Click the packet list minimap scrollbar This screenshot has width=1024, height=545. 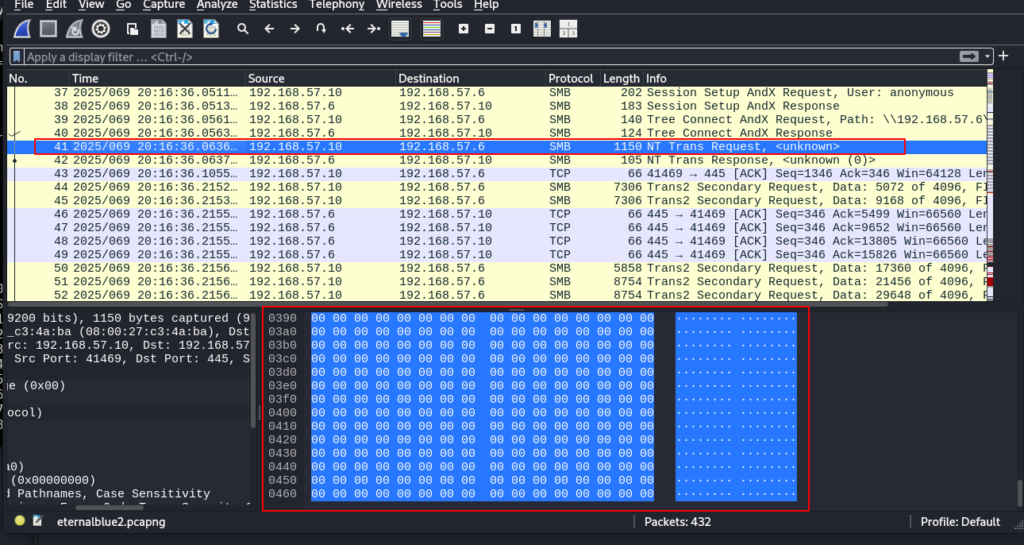(x=990, y=186)
